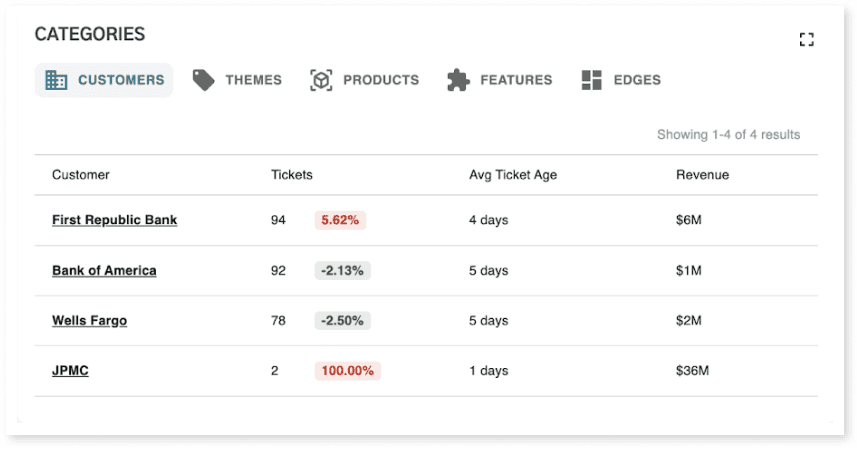Switch to the CUSTOMERS tab

[104, 80]
